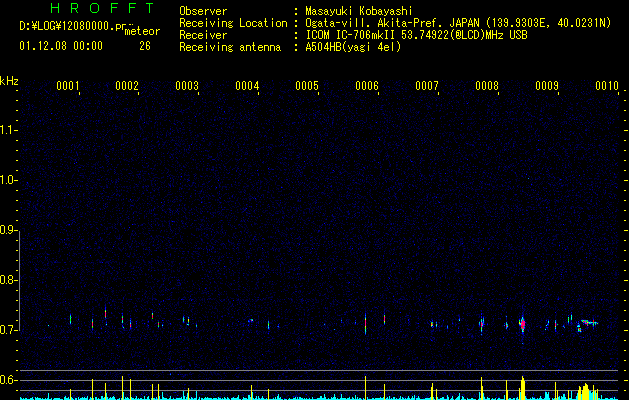Click time marker 0010
629x400 pixels.
click(607, 86)
